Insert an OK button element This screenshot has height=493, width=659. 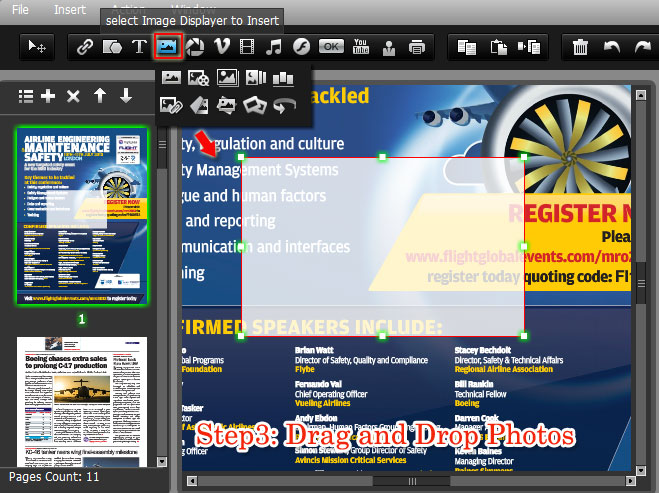pyautogui.click(x=331, y=46)
